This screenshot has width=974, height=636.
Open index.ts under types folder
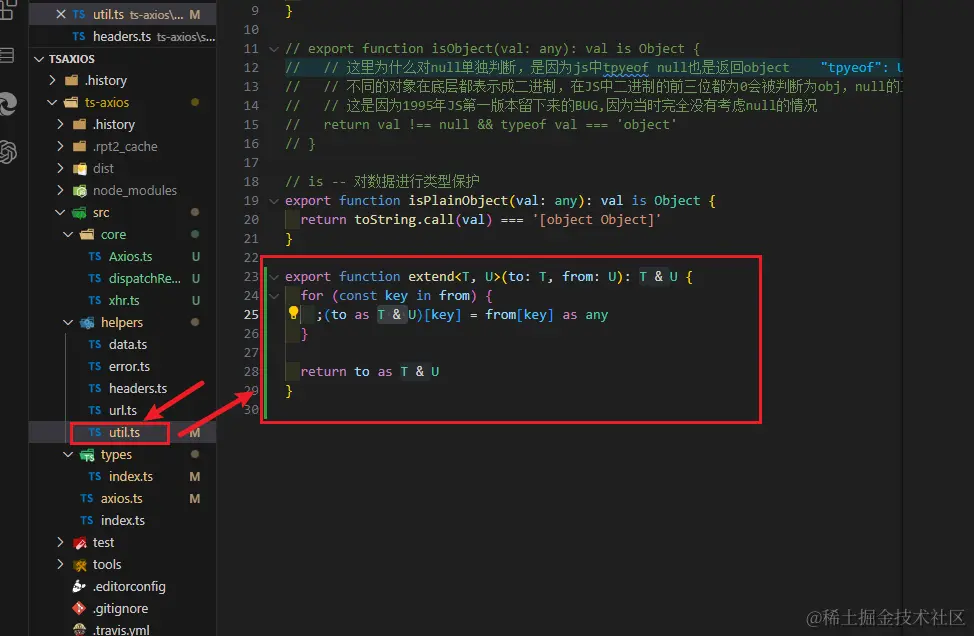pos(130,476)
